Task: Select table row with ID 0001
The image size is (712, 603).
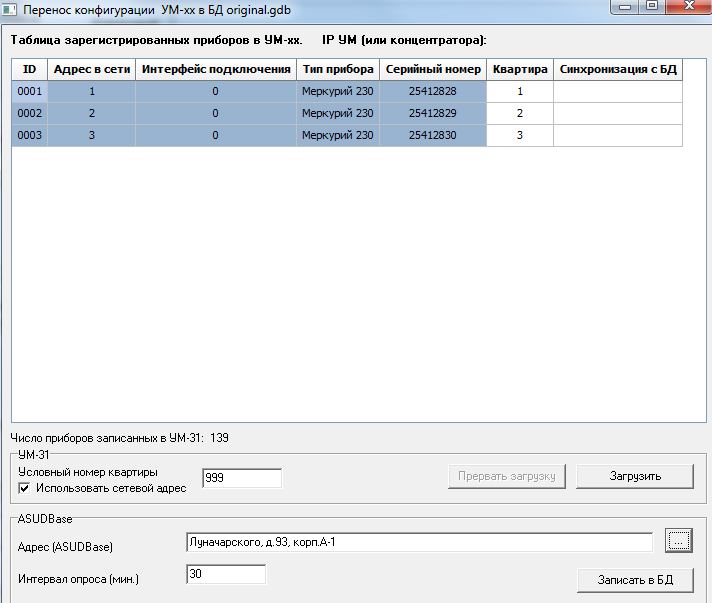Action: [x=29, y=91]
